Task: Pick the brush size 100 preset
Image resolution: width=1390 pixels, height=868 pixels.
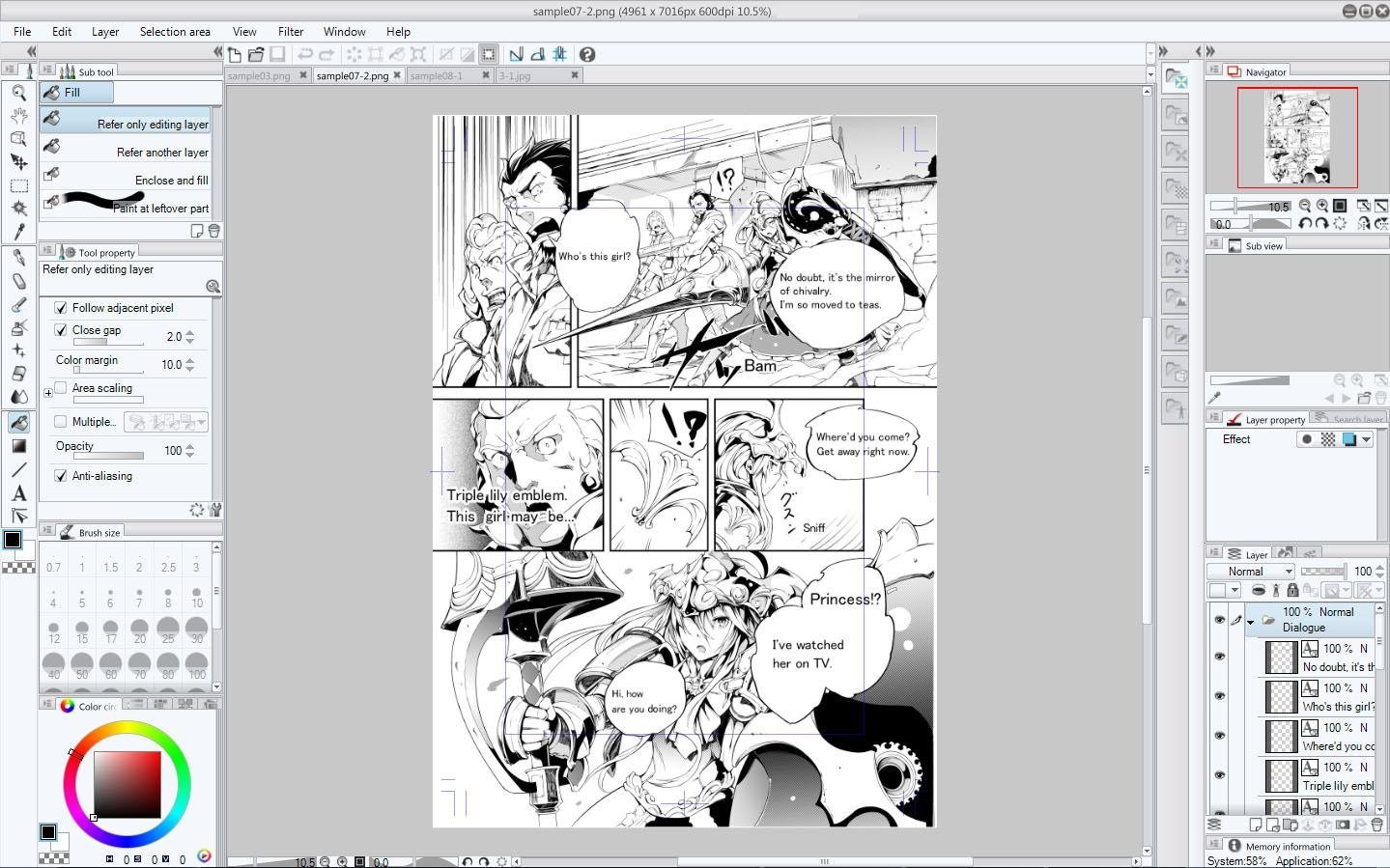Action: tap(197, 667)
